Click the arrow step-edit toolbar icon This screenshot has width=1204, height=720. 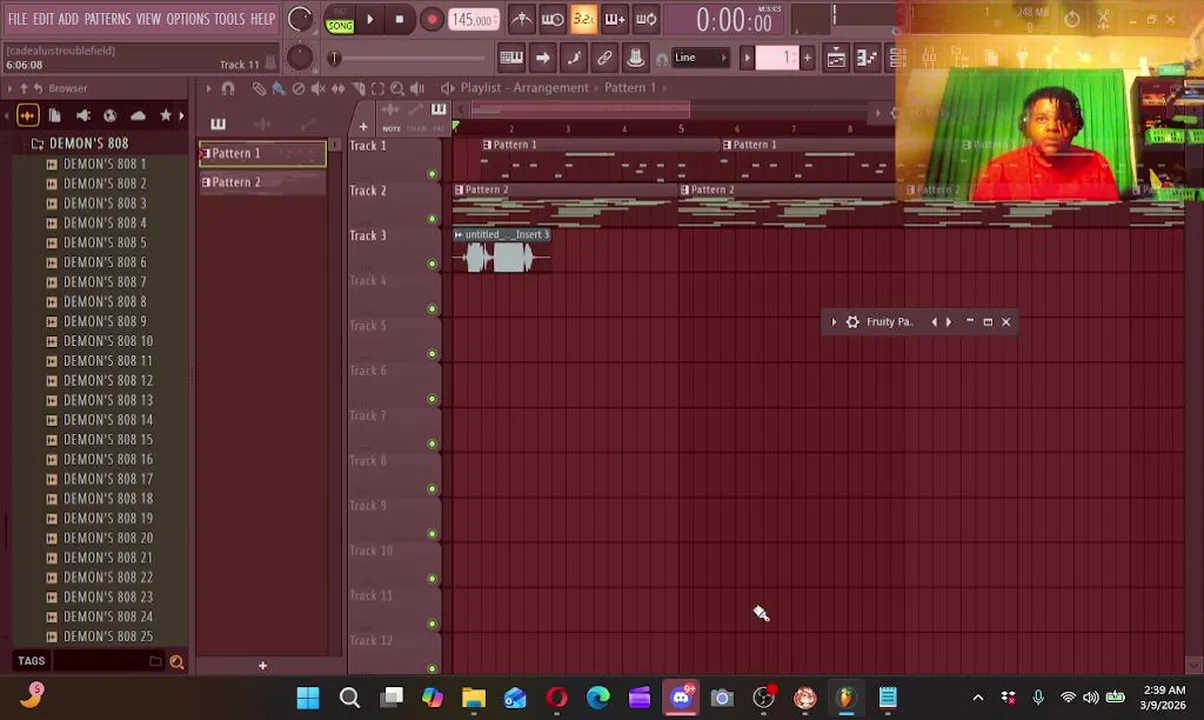coord(542,58)
